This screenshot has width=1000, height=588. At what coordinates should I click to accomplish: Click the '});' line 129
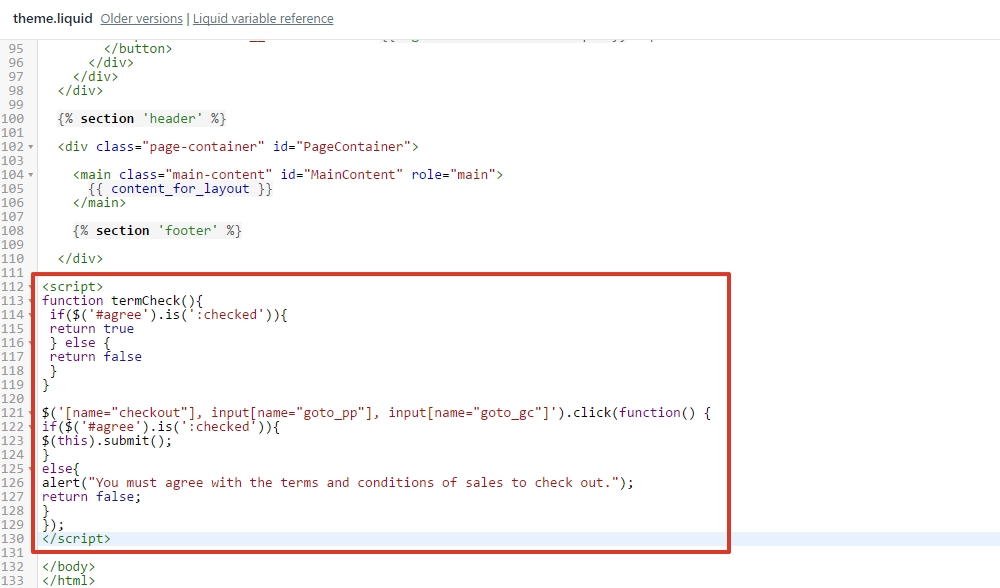(x=53, y=525)
